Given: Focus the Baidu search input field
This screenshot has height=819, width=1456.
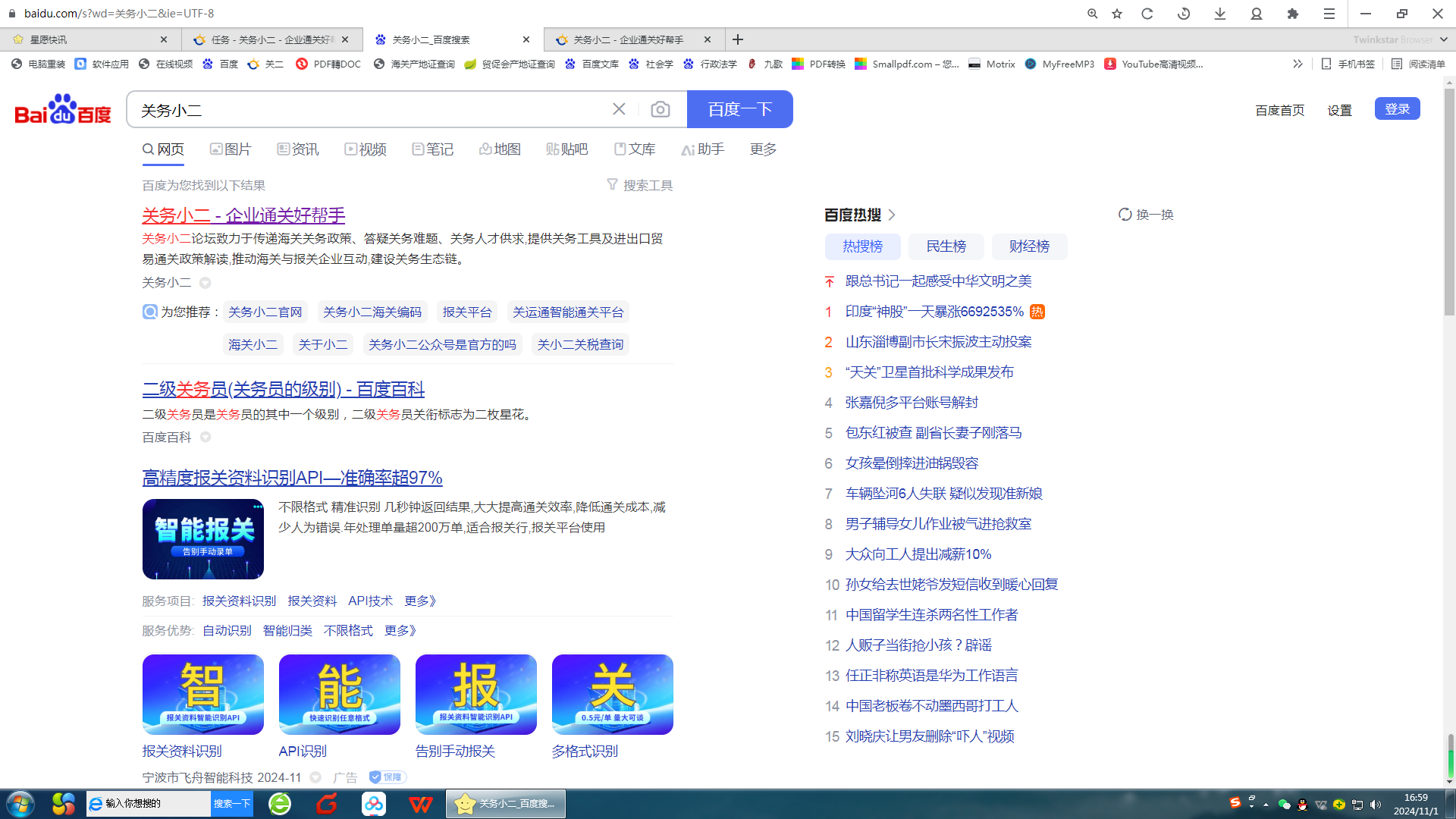Looking at the screenshot, I should 372,109.
